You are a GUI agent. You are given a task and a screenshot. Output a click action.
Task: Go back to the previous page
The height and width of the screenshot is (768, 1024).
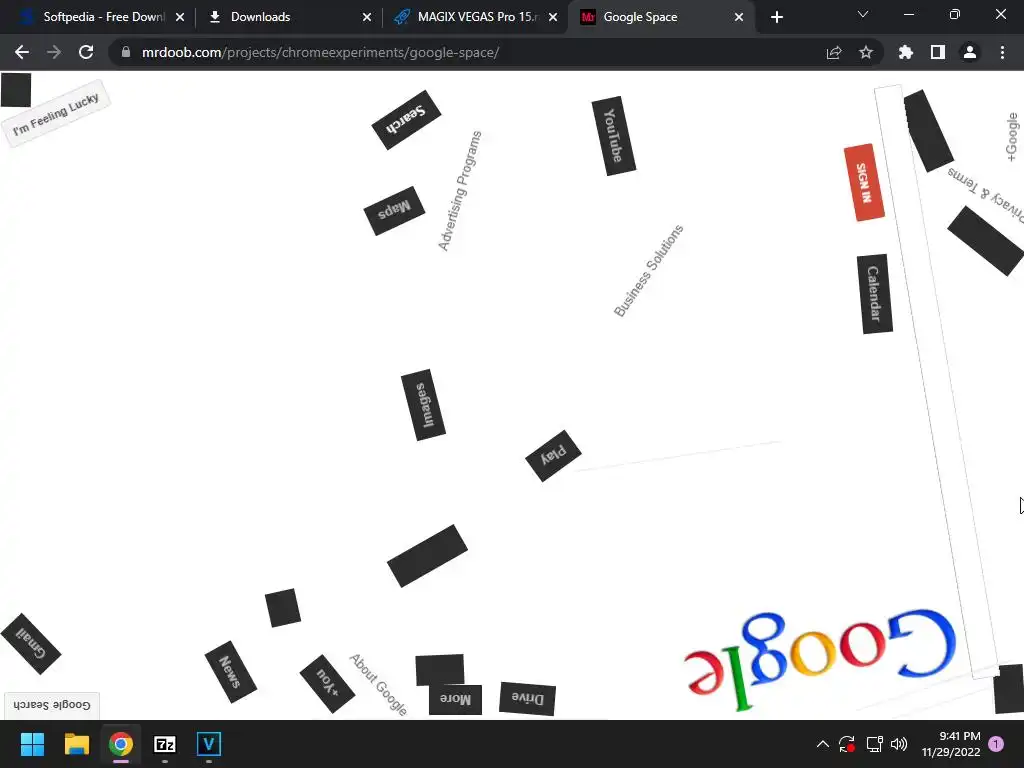pyautogui.click(x=22, y=52)
